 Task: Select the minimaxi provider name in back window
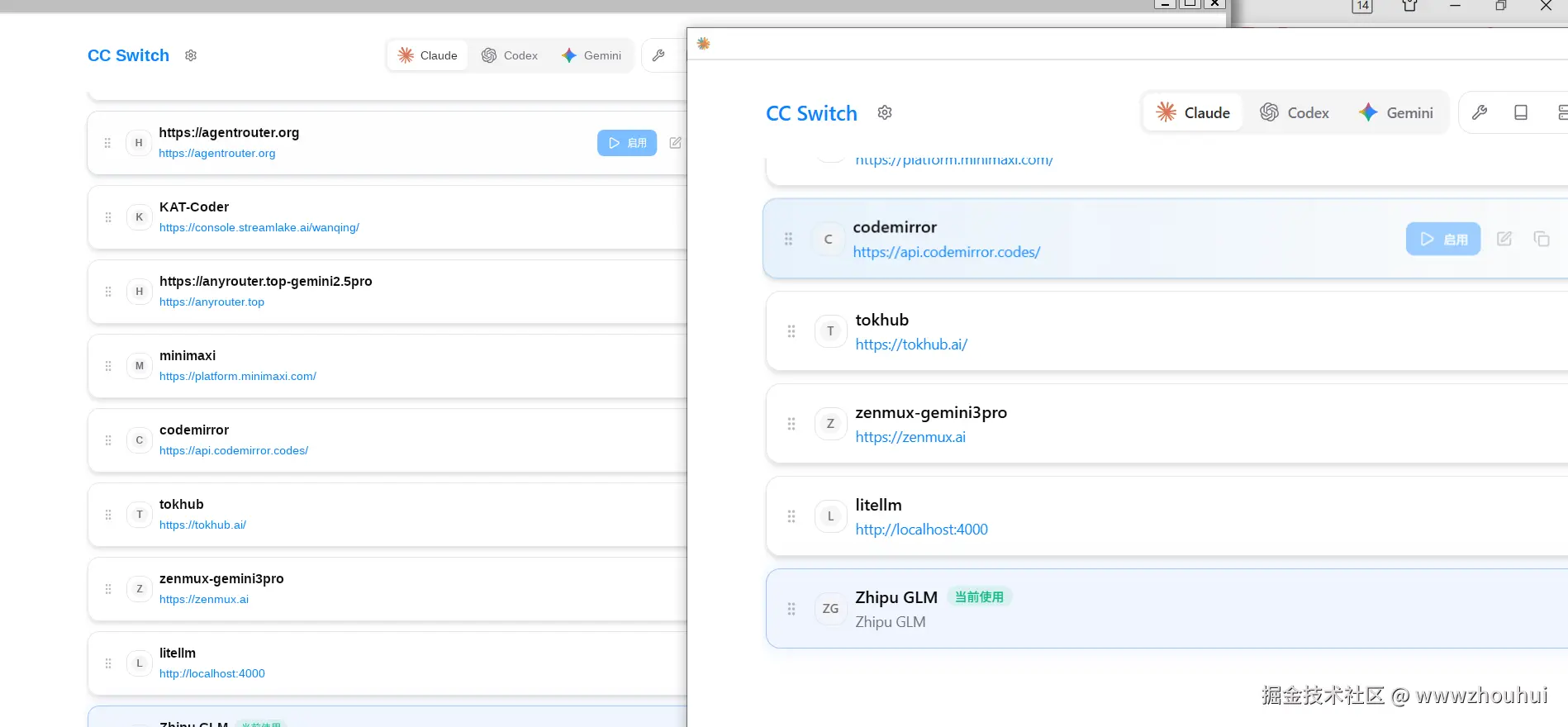tap(188, 355)
